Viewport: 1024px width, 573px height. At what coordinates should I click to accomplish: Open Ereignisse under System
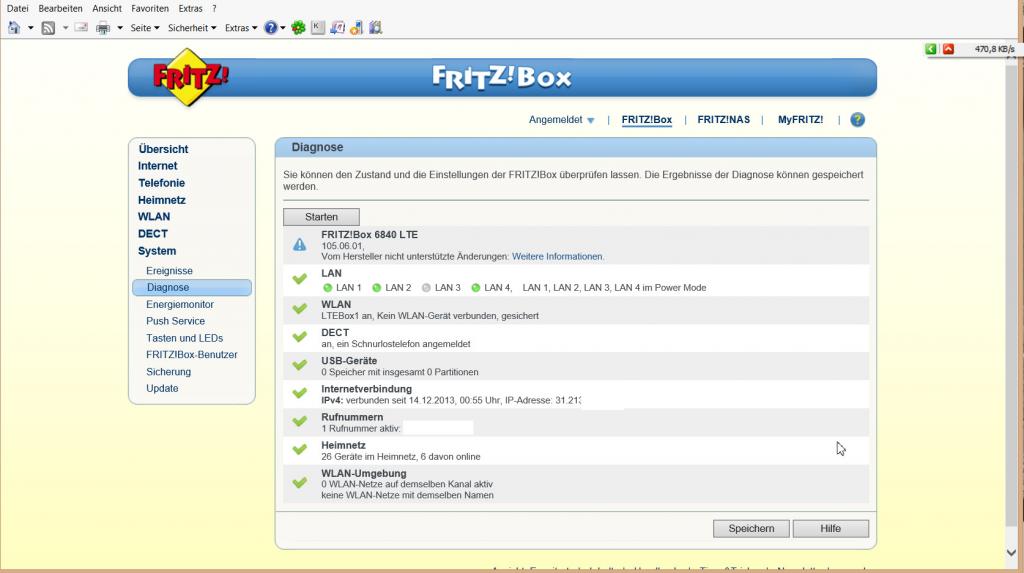click(169, 270)
